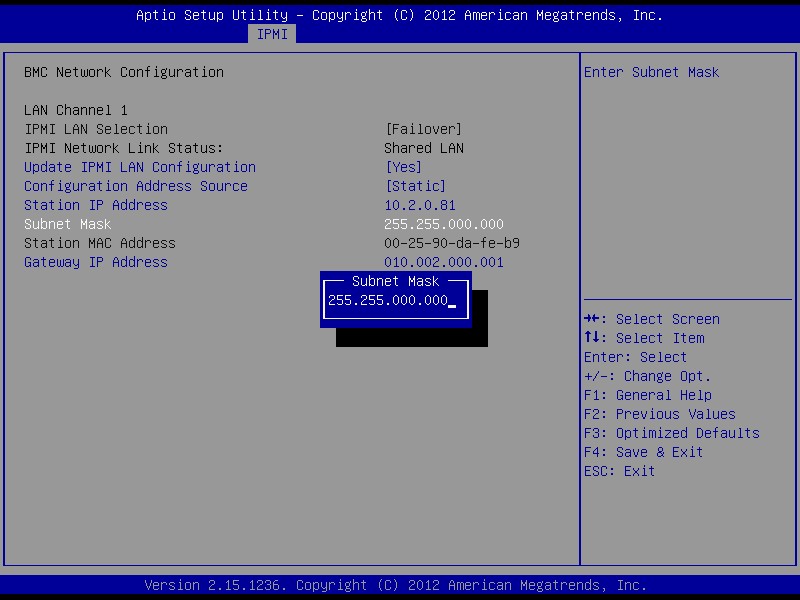Click the Shared LAN link status value

[424, 148]
